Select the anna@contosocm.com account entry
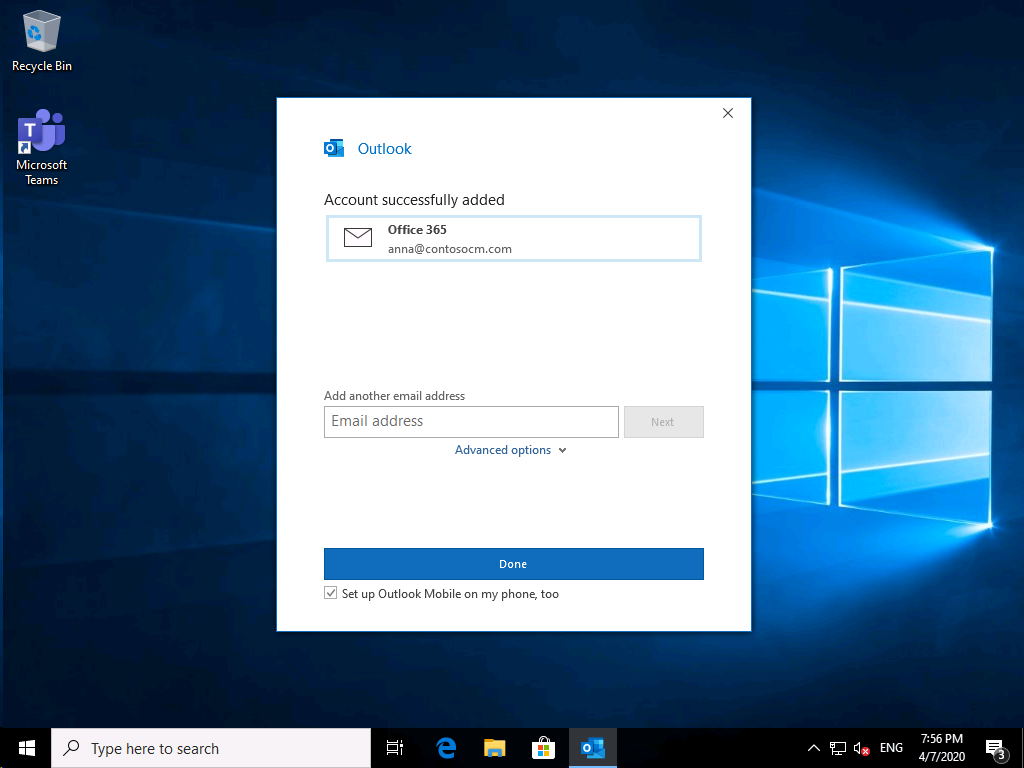 513,239
